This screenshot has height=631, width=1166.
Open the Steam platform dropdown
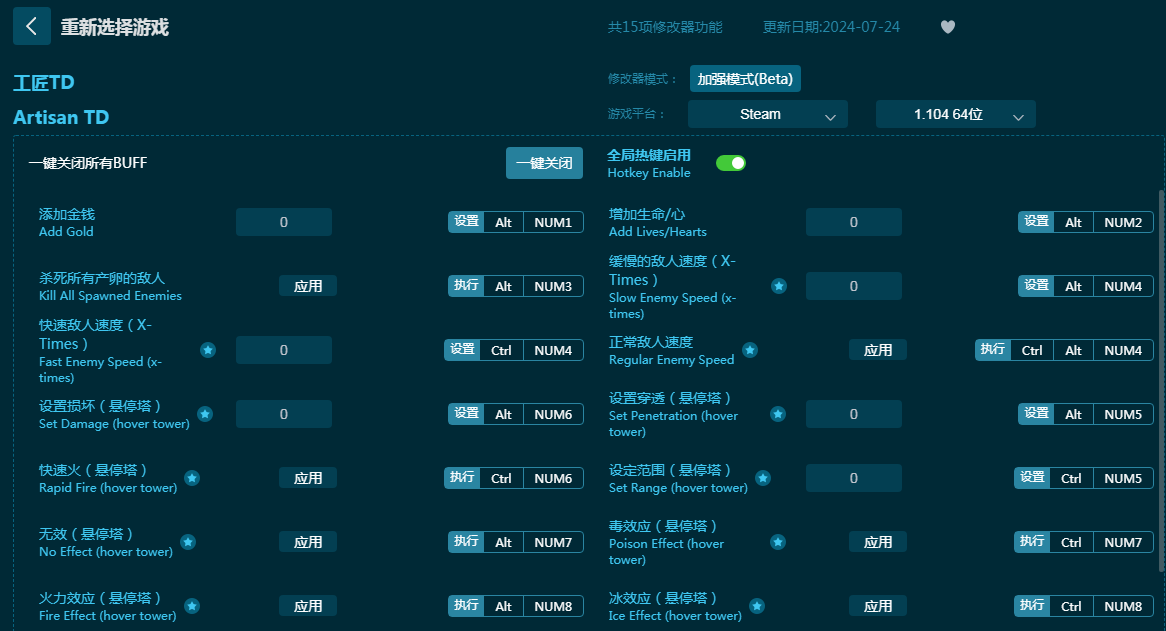click(767, 114)
